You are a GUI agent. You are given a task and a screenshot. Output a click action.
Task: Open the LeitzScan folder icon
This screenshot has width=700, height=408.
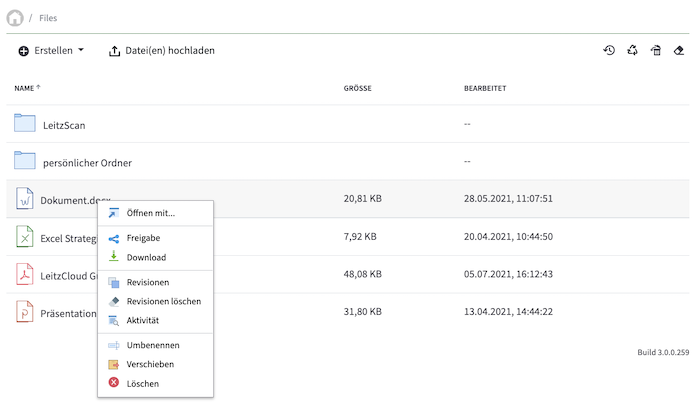point(25,123)
